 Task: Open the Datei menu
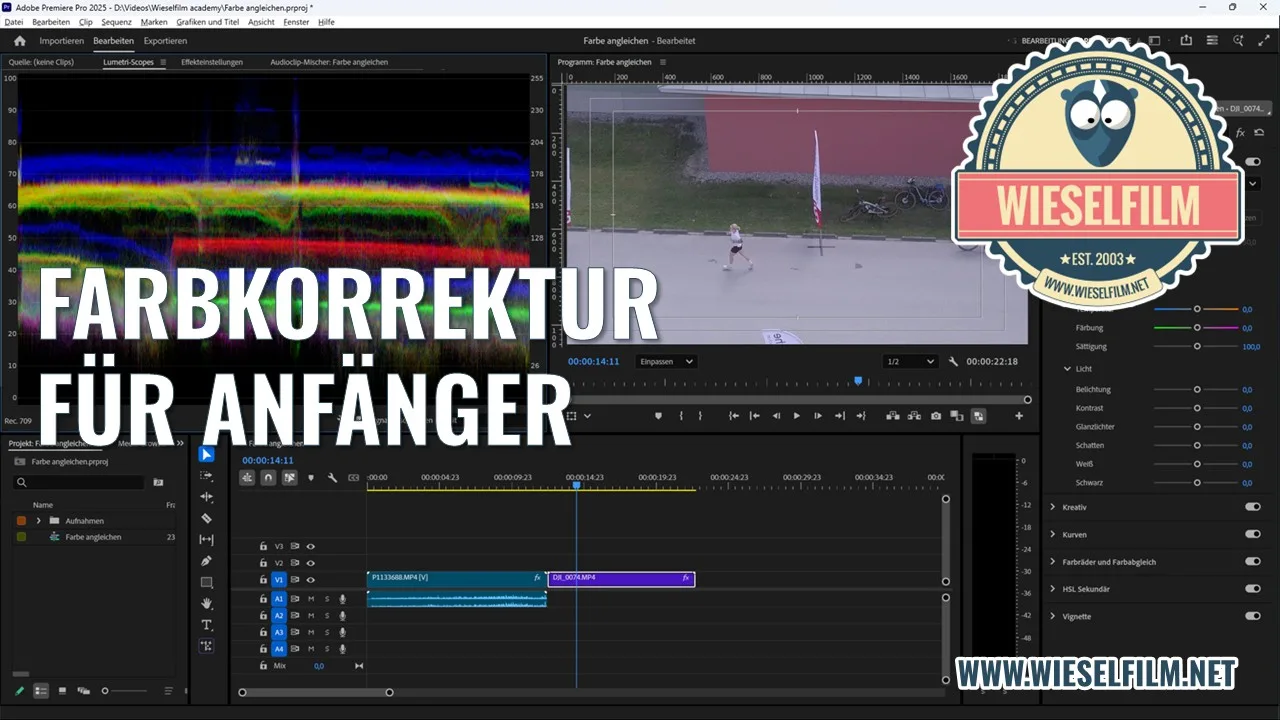(14, 21)
